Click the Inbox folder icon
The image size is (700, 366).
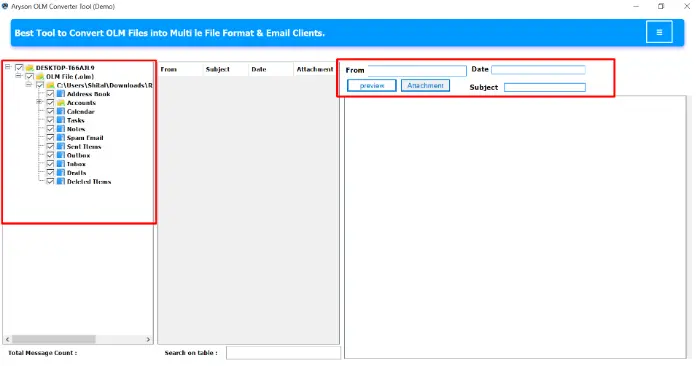pyautogui.click(x=61, y=164)
